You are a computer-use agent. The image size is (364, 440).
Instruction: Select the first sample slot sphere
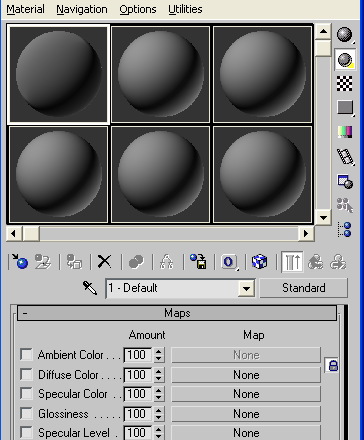pyautogui.click(x=59, y=74)
